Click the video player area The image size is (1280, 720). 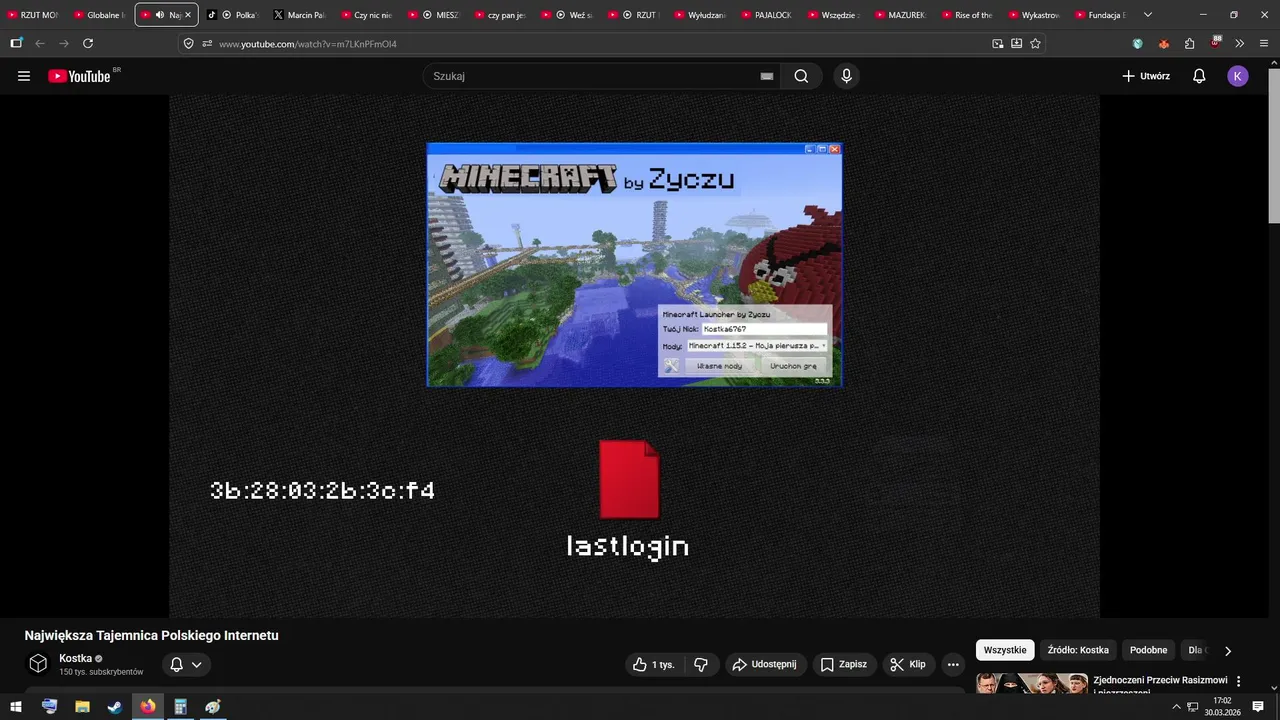(634, 356)
